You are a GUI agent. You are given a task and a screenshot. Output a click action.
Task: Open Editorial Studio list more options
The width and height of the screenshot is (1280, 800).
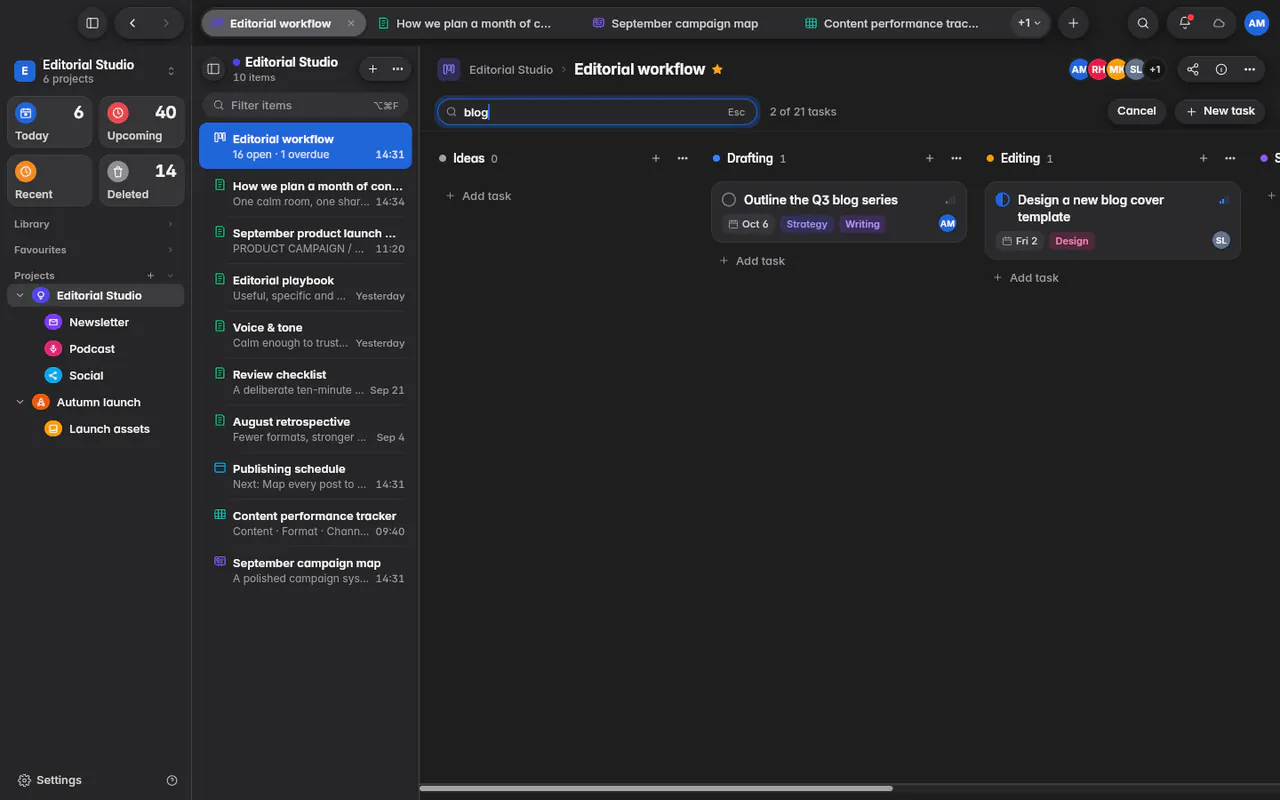[x=398, y=69]
